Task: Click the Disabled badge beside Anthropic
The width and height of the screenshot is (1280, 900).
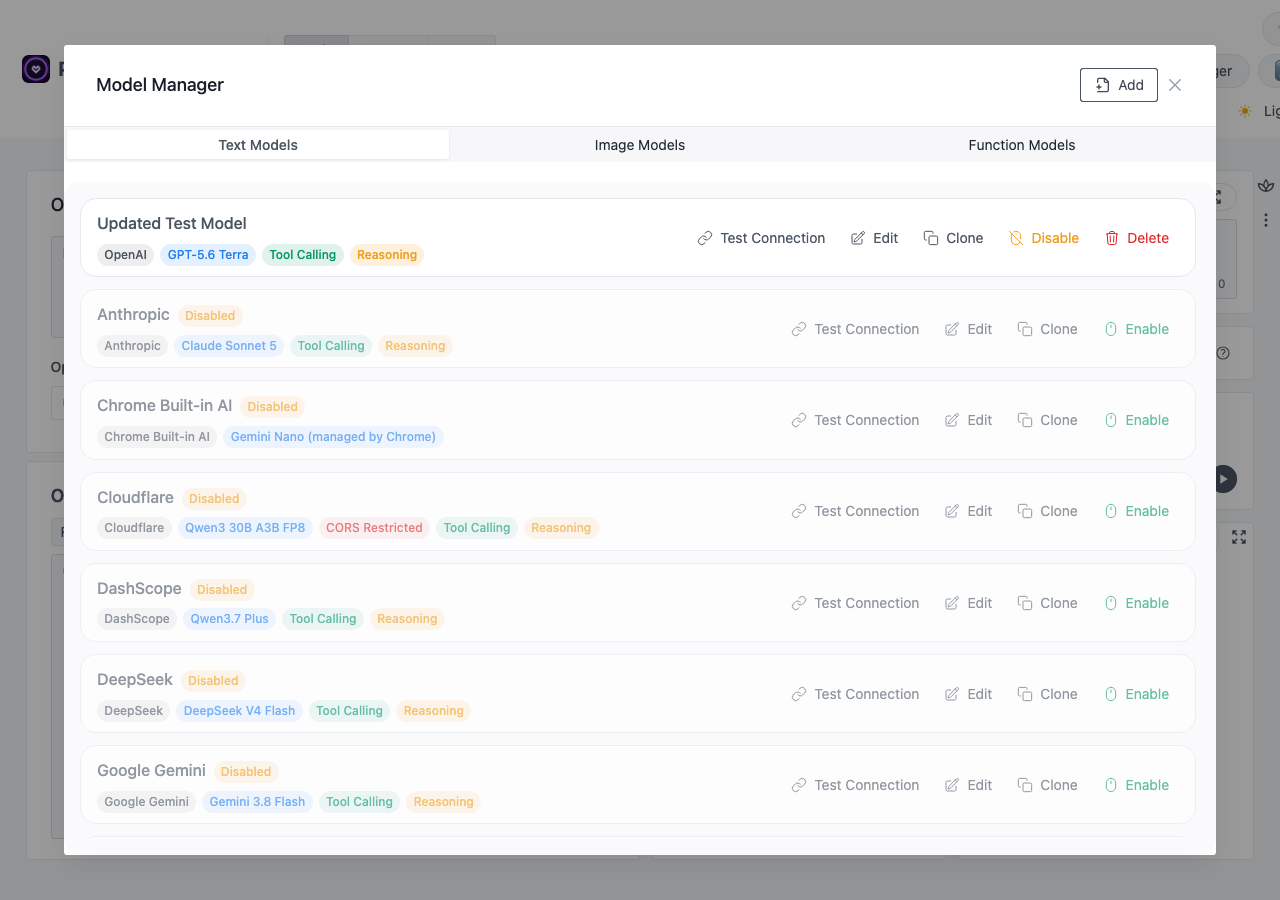Action: coord(210,316)
